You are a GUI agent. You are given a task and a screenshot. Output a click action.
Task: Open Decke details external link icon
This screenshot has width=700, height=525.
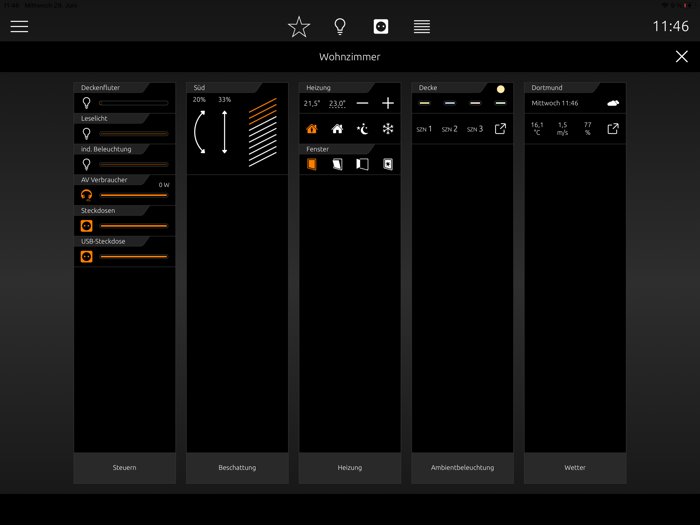click(x=500, y=129)
